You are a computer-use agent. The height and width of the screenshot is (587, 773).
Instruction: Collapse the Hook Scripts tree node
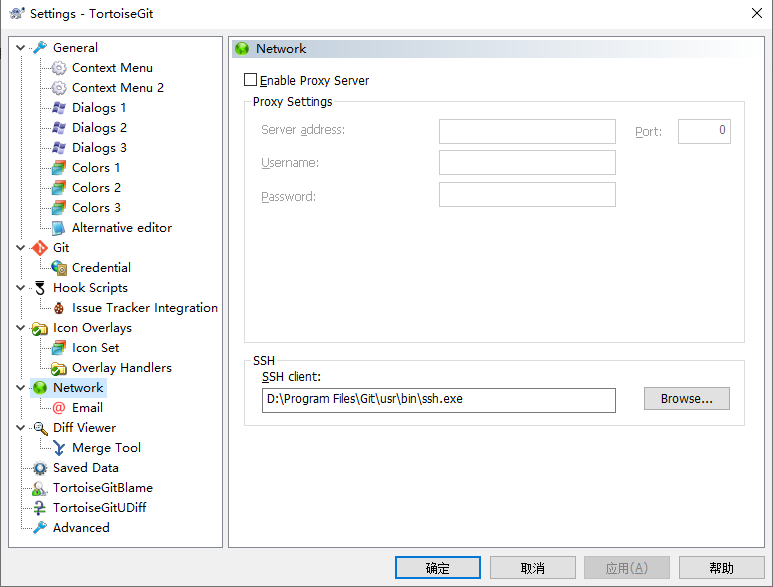click(21, 287)
